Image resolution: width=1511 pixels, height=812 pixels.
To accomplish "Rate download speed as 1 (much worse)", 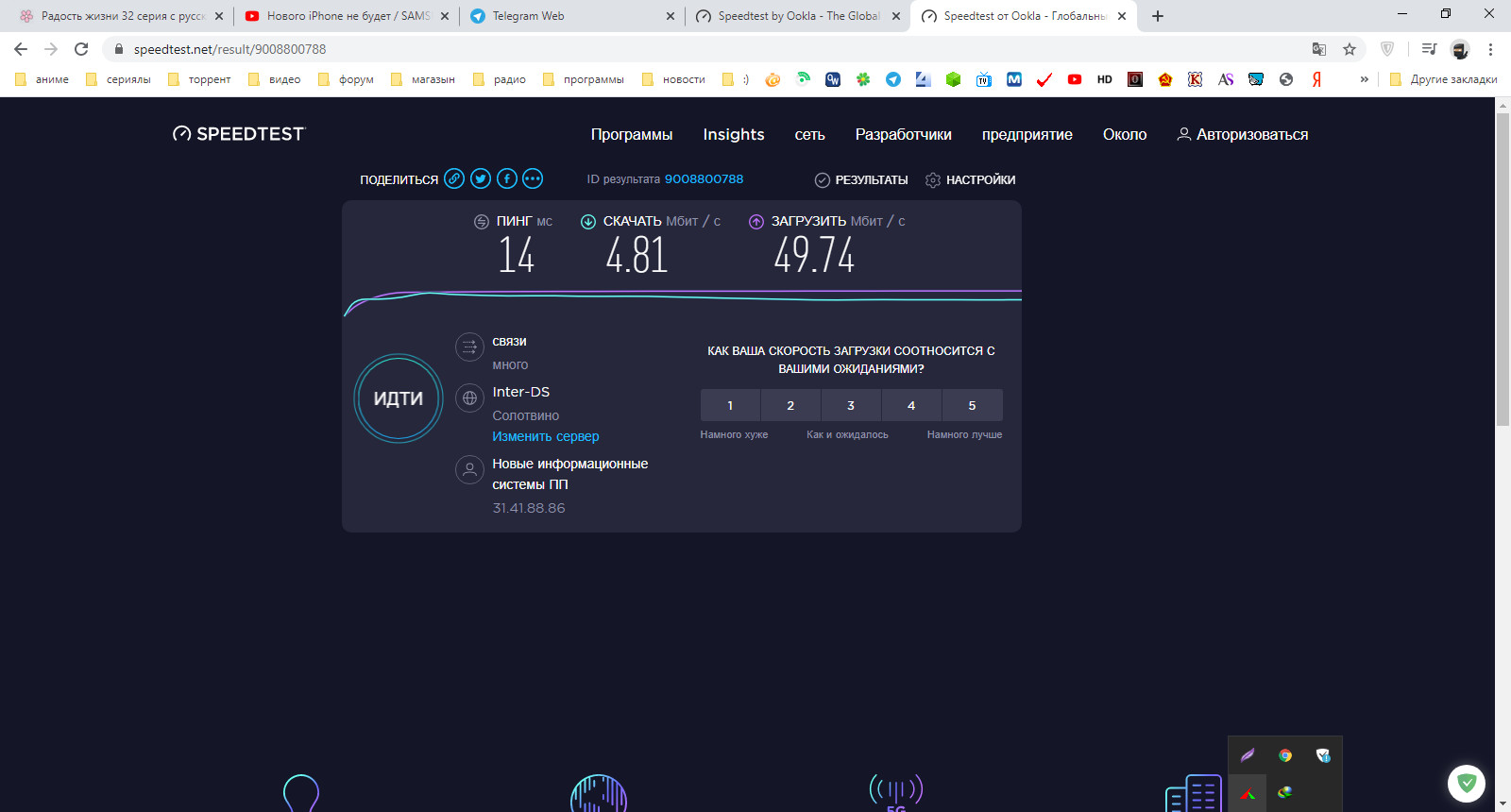I will 730,405.
